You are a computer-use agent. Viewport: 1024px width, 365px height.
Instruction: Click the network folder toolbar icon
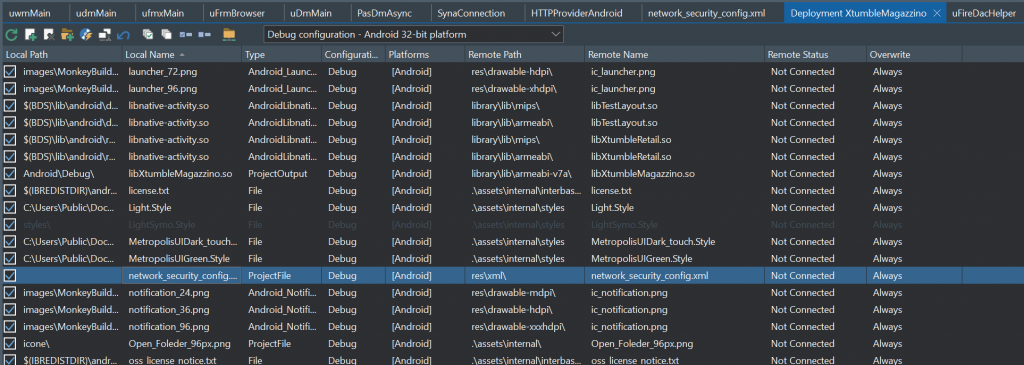pyautogui.click(x=229, y=35)
